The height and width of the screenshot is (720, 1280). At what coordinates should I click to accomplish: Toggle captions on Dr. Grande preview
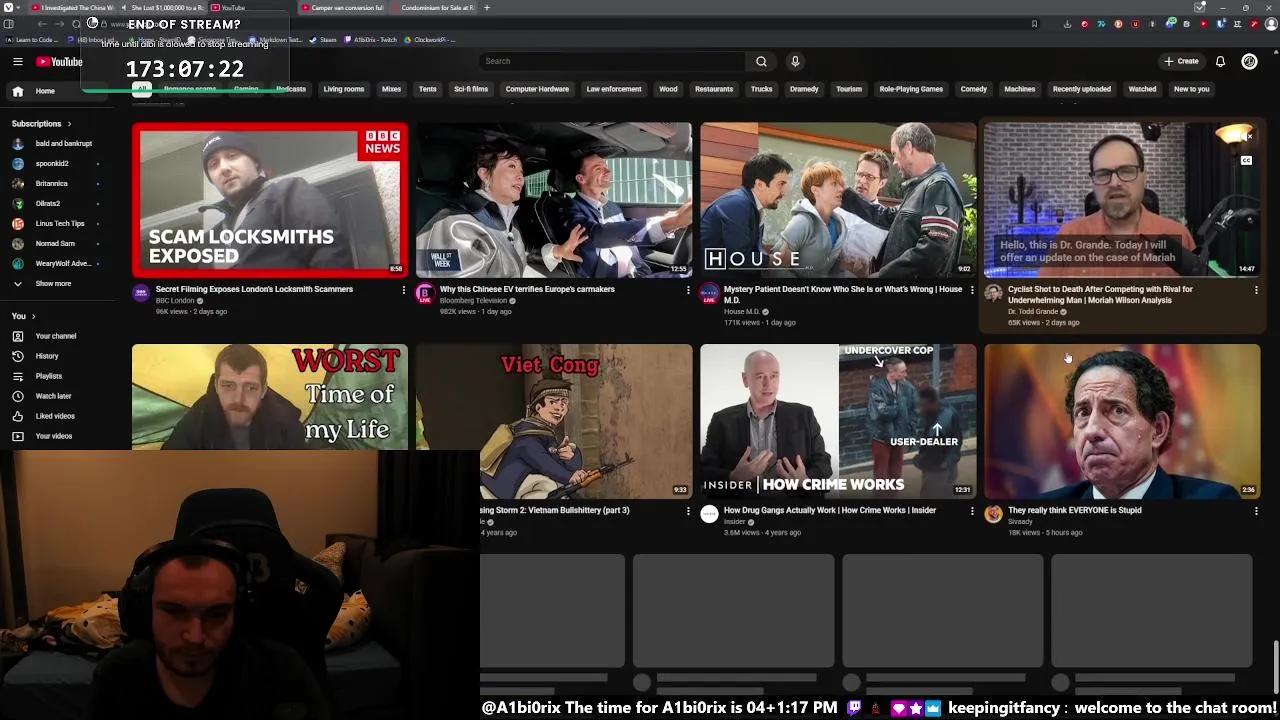click(1246, 160)
